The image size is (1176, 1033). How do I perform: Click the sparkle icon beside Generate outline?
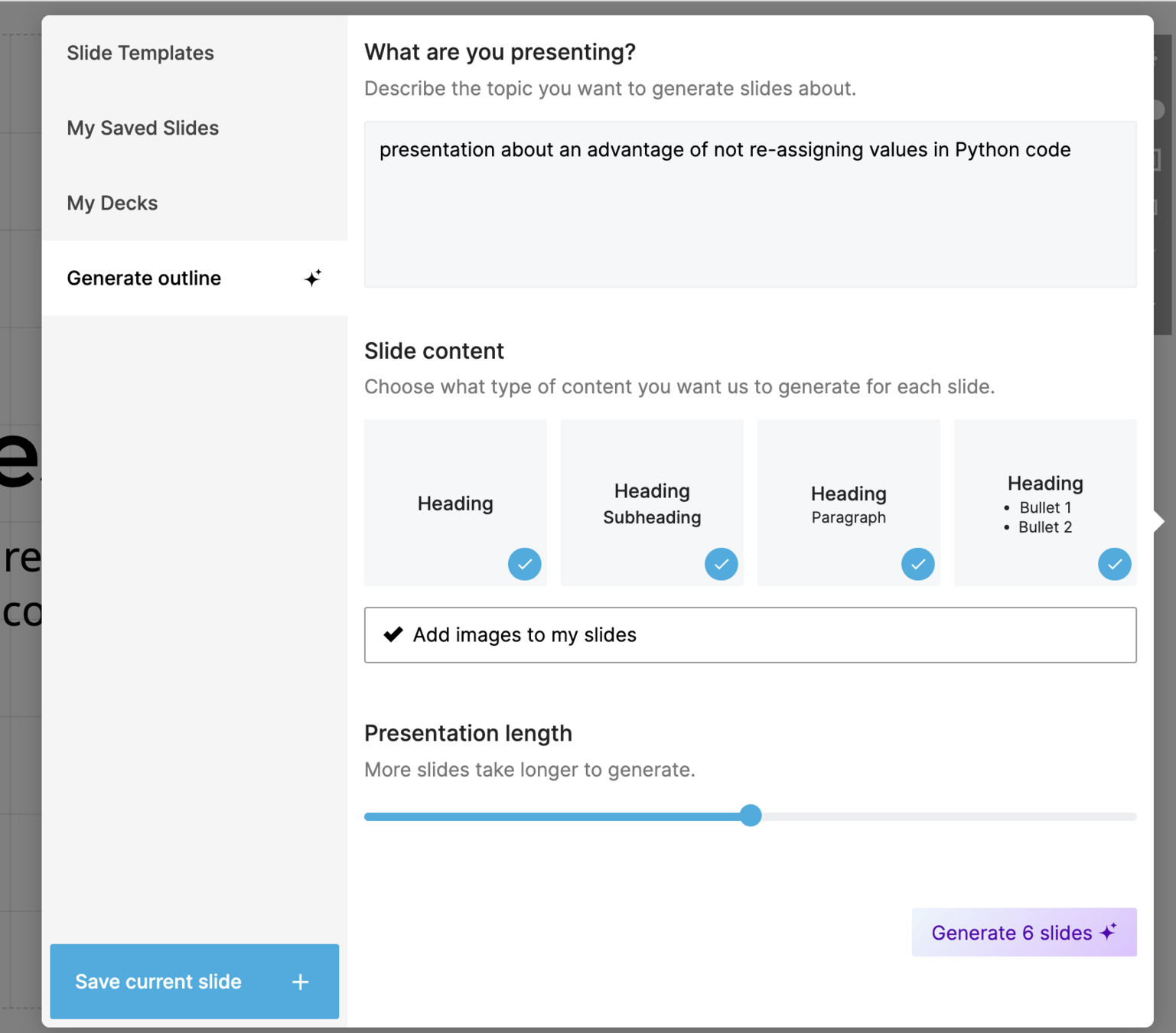(313, 278)
